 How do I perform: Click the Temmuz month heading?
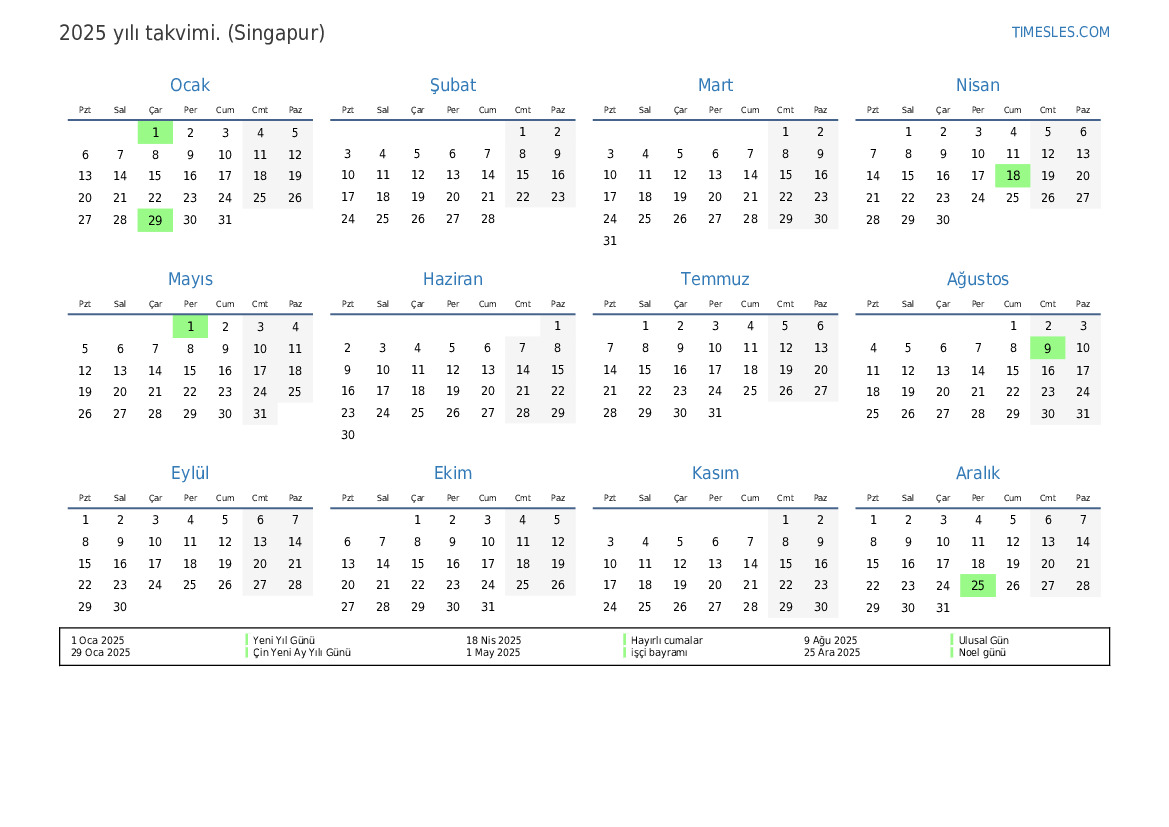[715, 279]
